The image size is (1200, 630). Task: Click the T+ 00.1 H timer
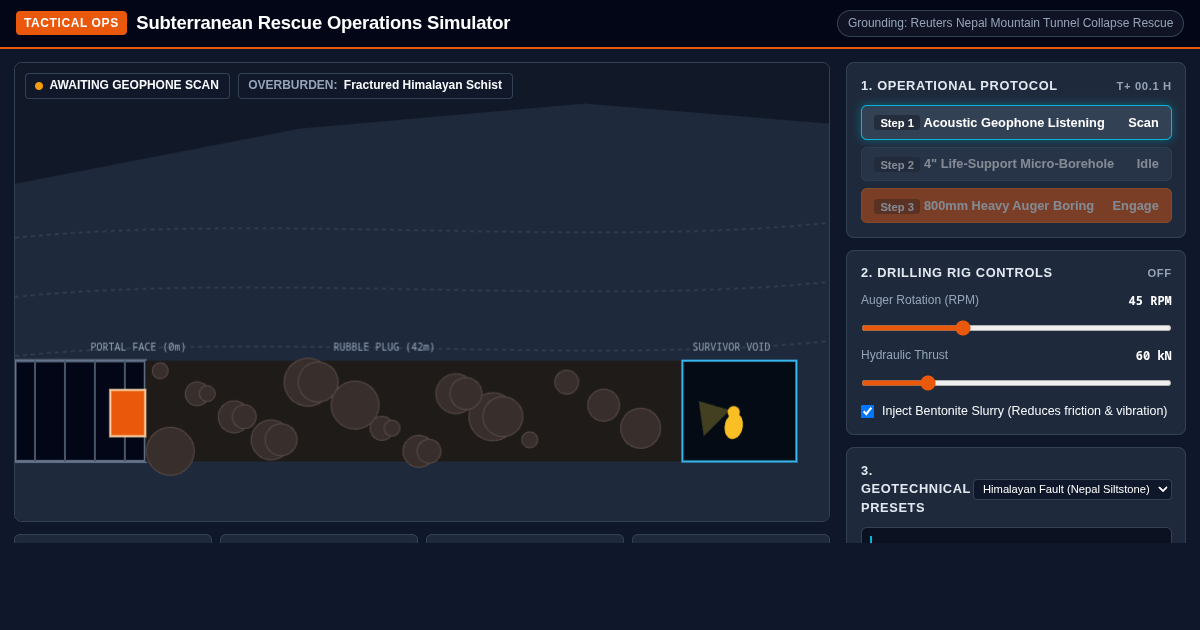click(x=1144, y=86)
